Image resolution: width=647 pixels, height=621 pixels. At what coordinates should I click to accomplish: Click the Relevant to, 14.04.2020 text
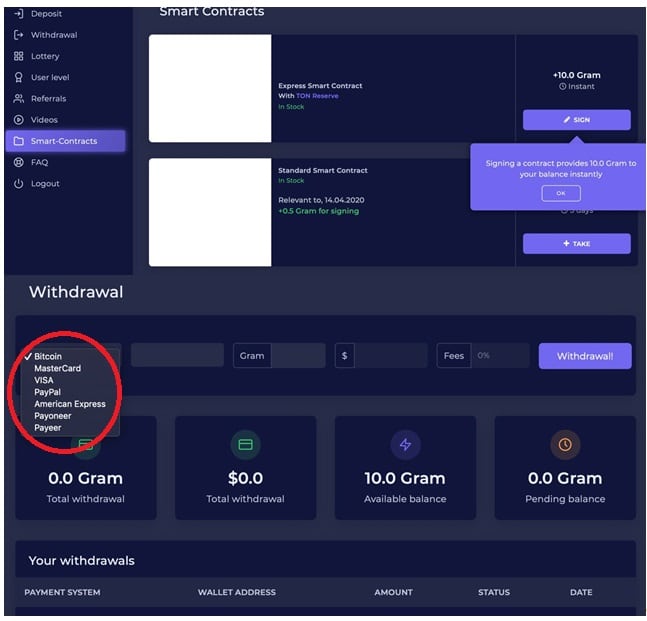[321, 200]
